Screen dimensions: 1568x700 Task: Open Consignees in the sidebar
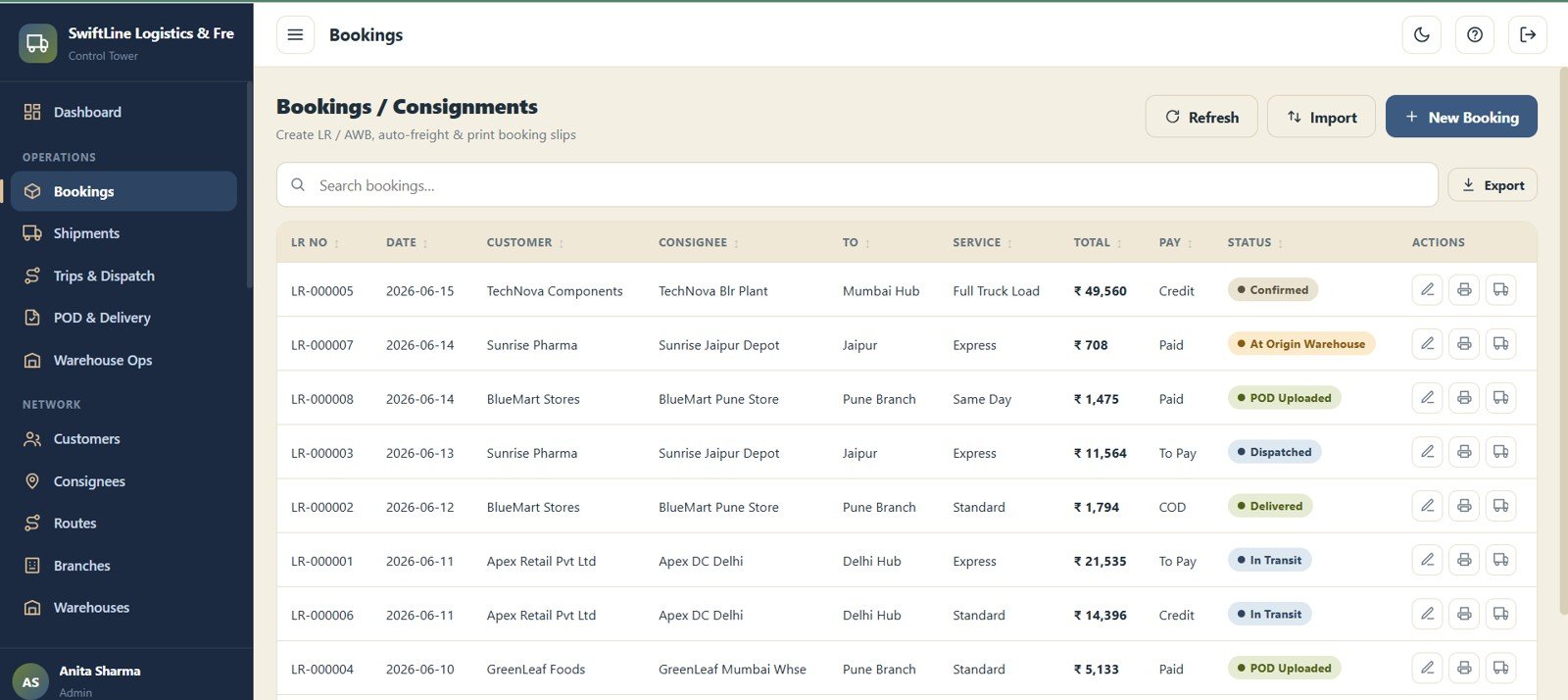coord(124,481)
